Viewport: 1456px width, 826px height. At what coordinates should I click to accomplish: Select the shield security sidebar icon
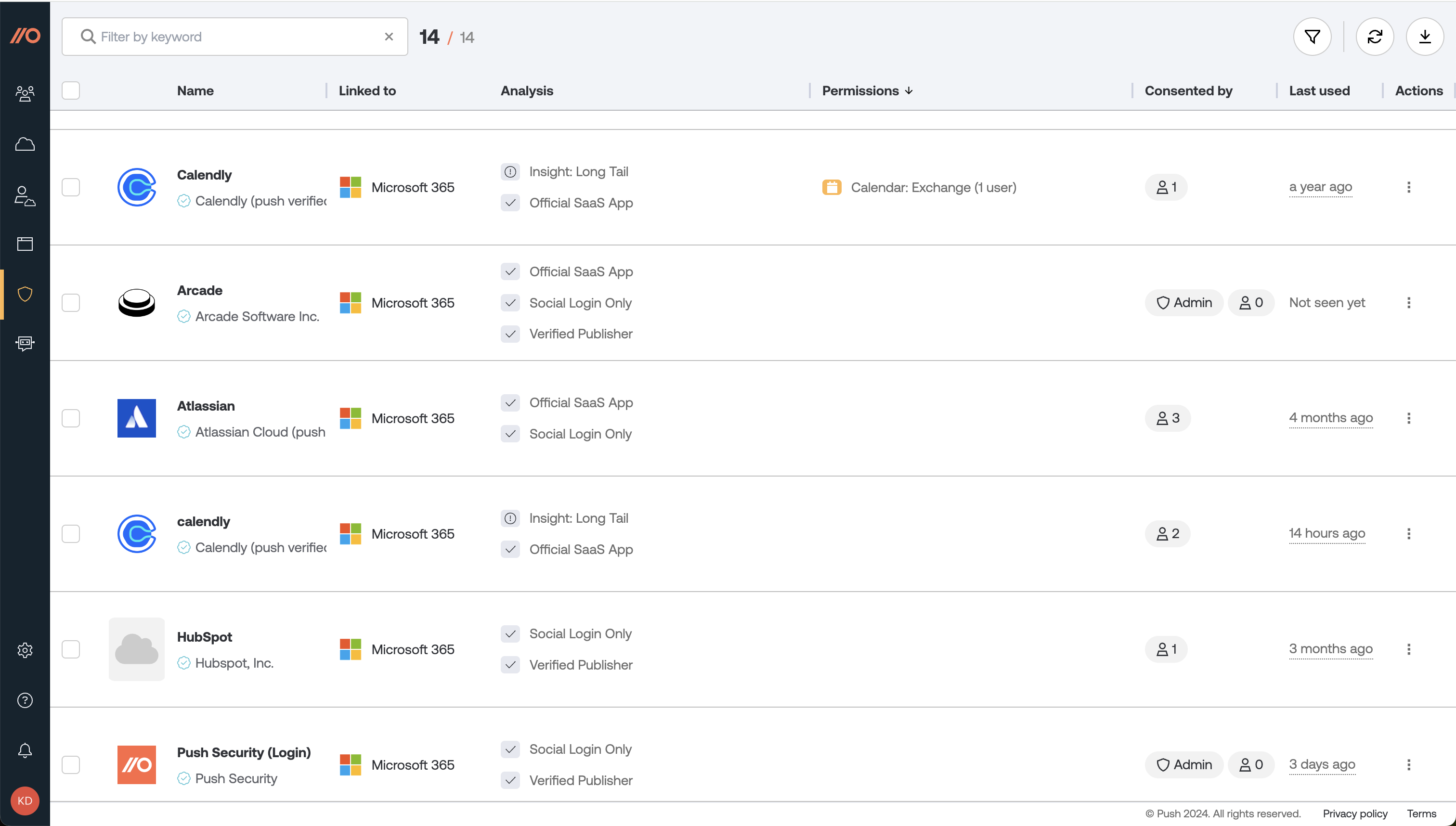pos(25,294)
